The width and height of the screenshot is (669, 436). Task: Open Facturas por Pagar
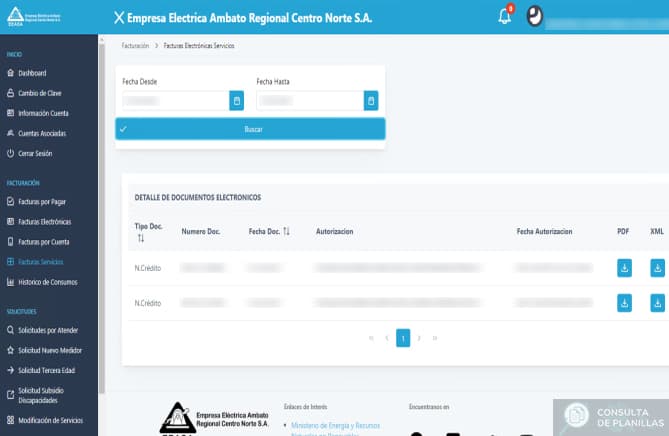pos(36,202)
